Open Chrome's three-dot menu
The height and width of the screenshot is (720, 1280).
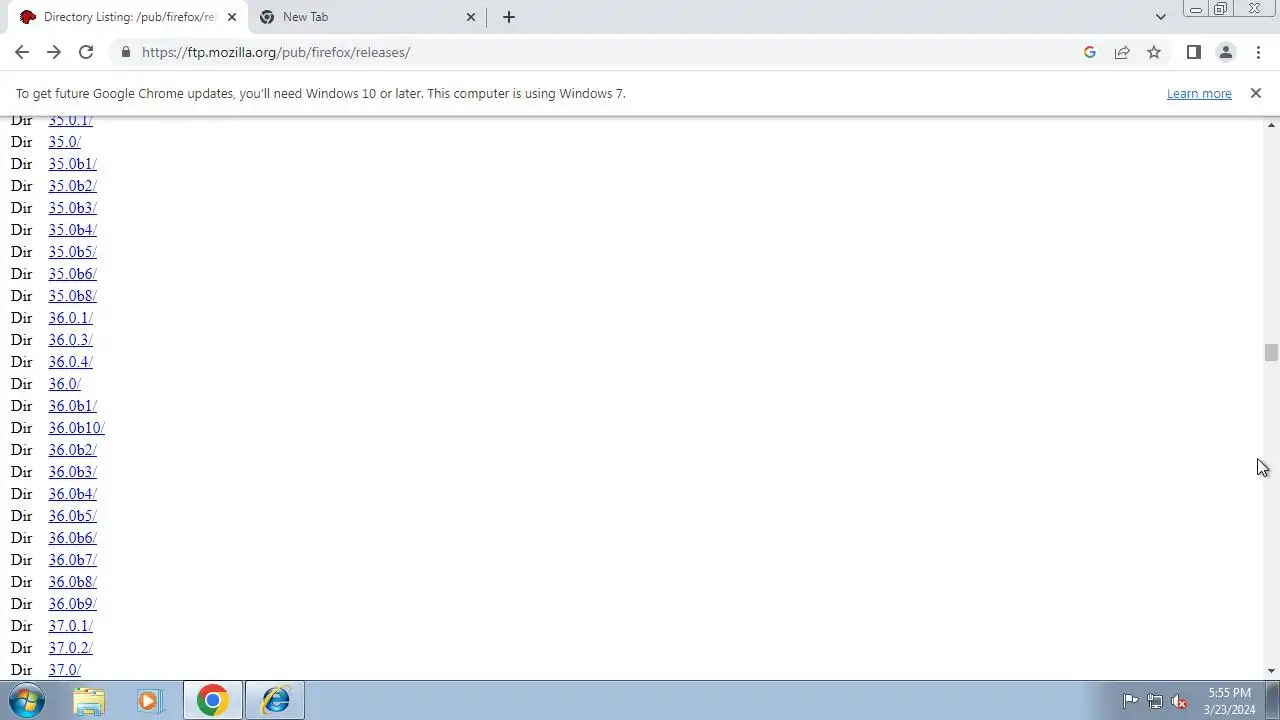point(1258,52)
